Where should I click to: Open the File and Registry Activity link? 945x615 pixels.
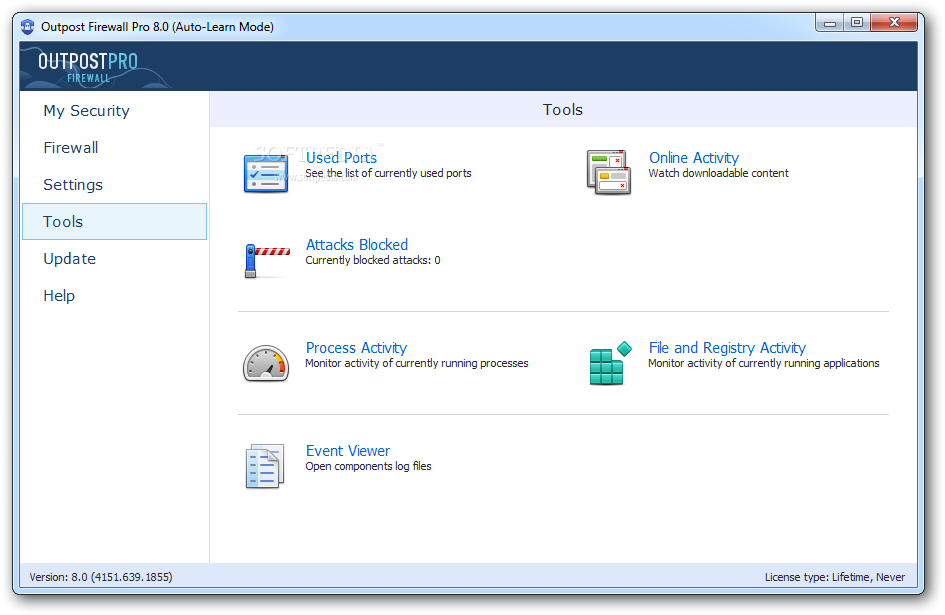pos(727,348)
